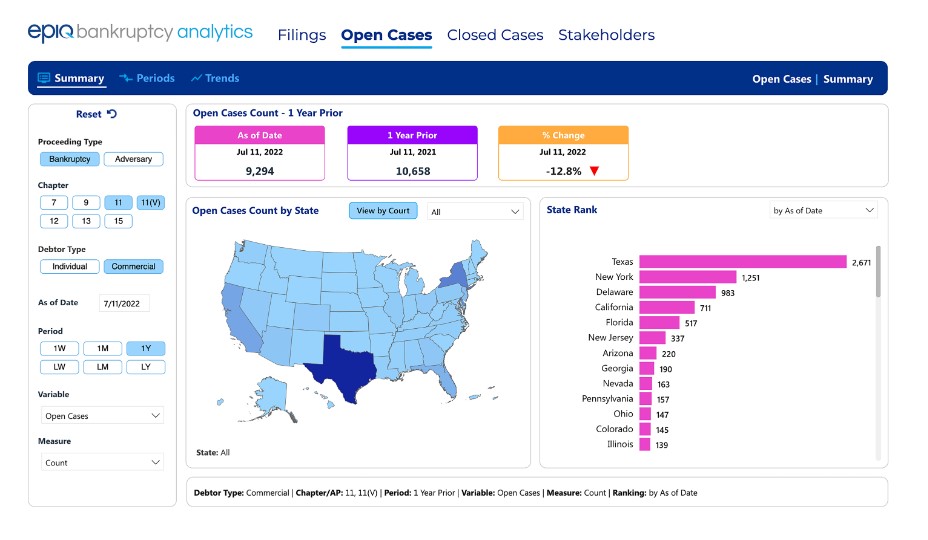Click the Summary tab icon
This screenshot has width=928, height=540.
44,78
